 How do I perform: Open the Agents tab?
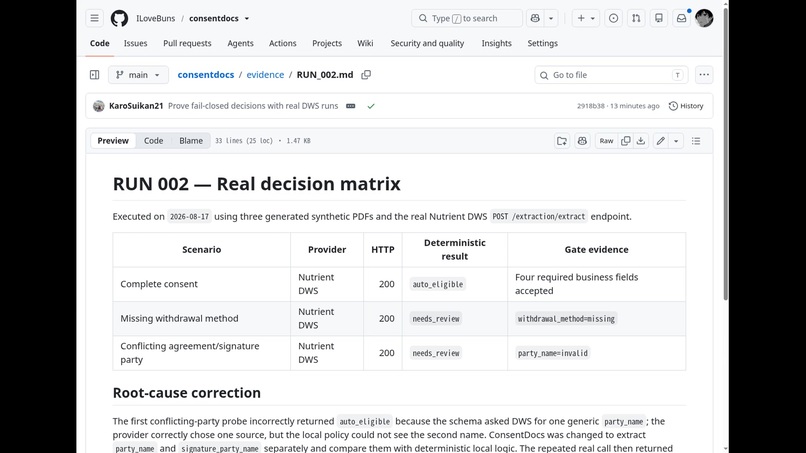241,43
